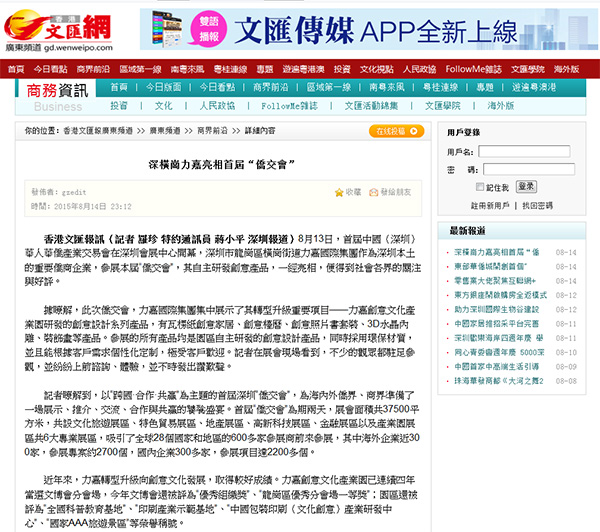
Task: Open the 註冊新用戶 link
Action: [x=490, y=206]
